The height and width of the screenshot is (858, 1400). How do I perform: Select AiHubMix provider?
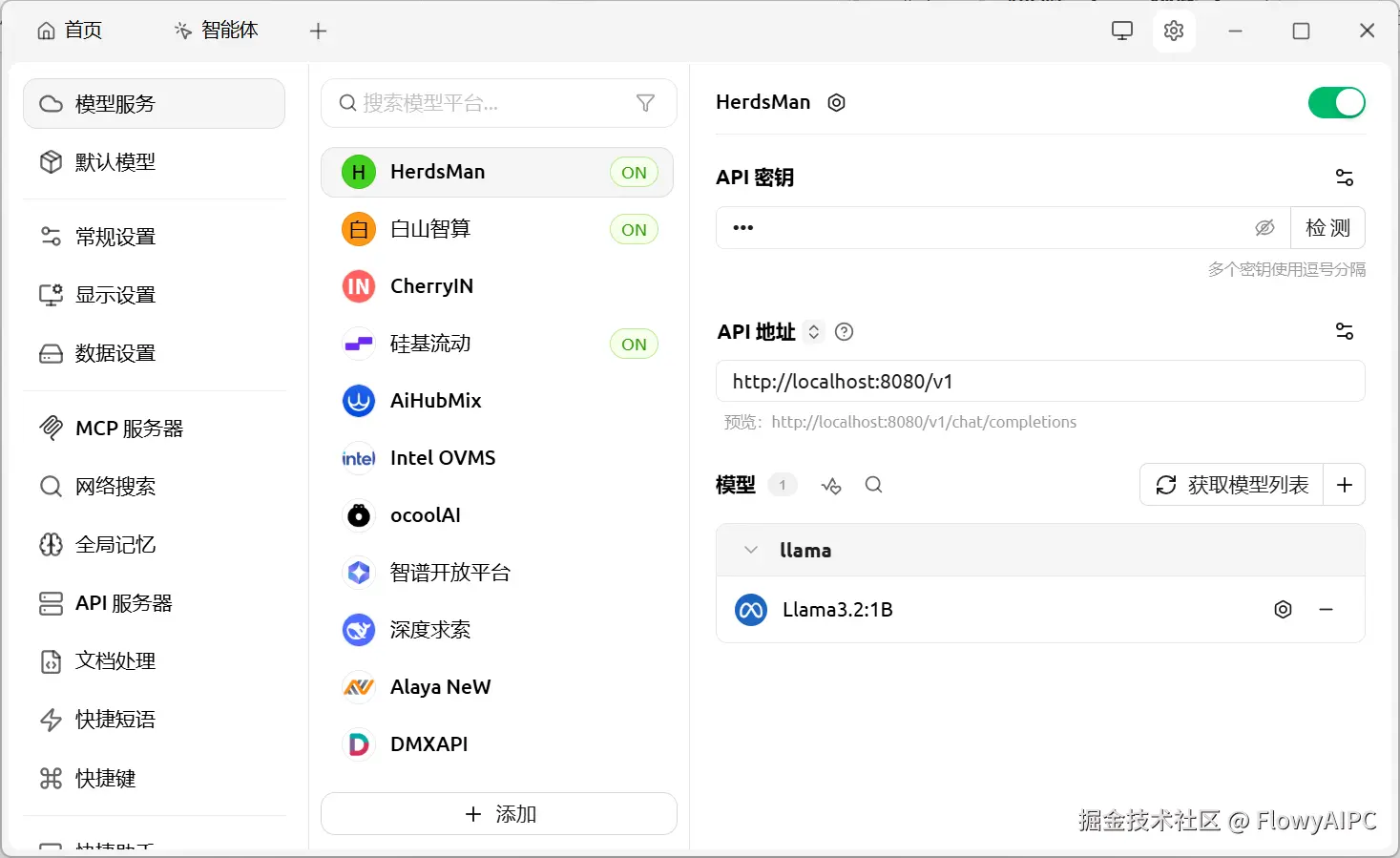[497, 401]
